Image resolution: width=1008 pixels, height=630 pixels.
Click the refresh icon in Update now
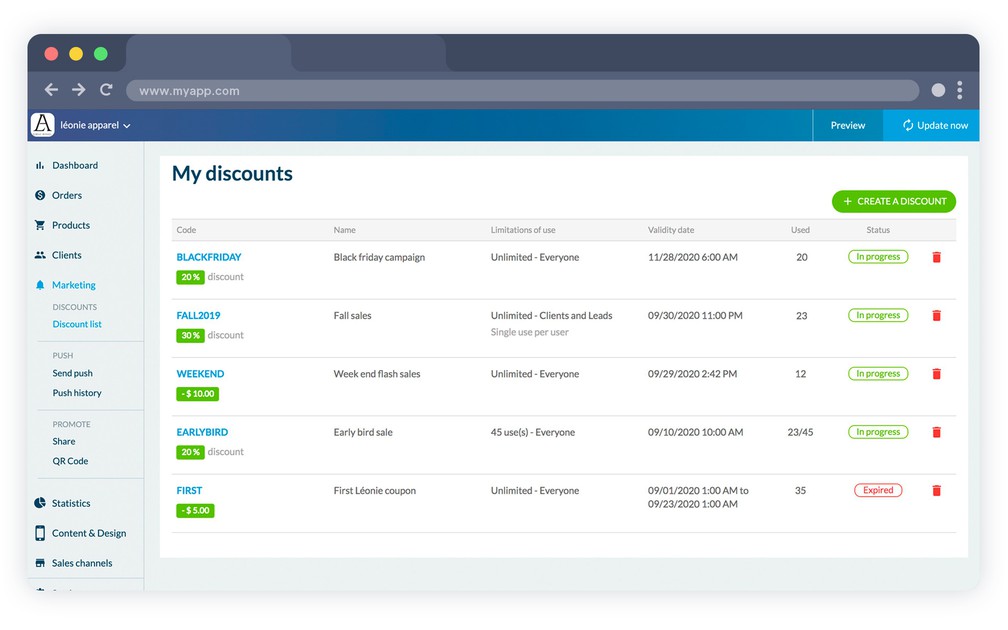(908, 125)
